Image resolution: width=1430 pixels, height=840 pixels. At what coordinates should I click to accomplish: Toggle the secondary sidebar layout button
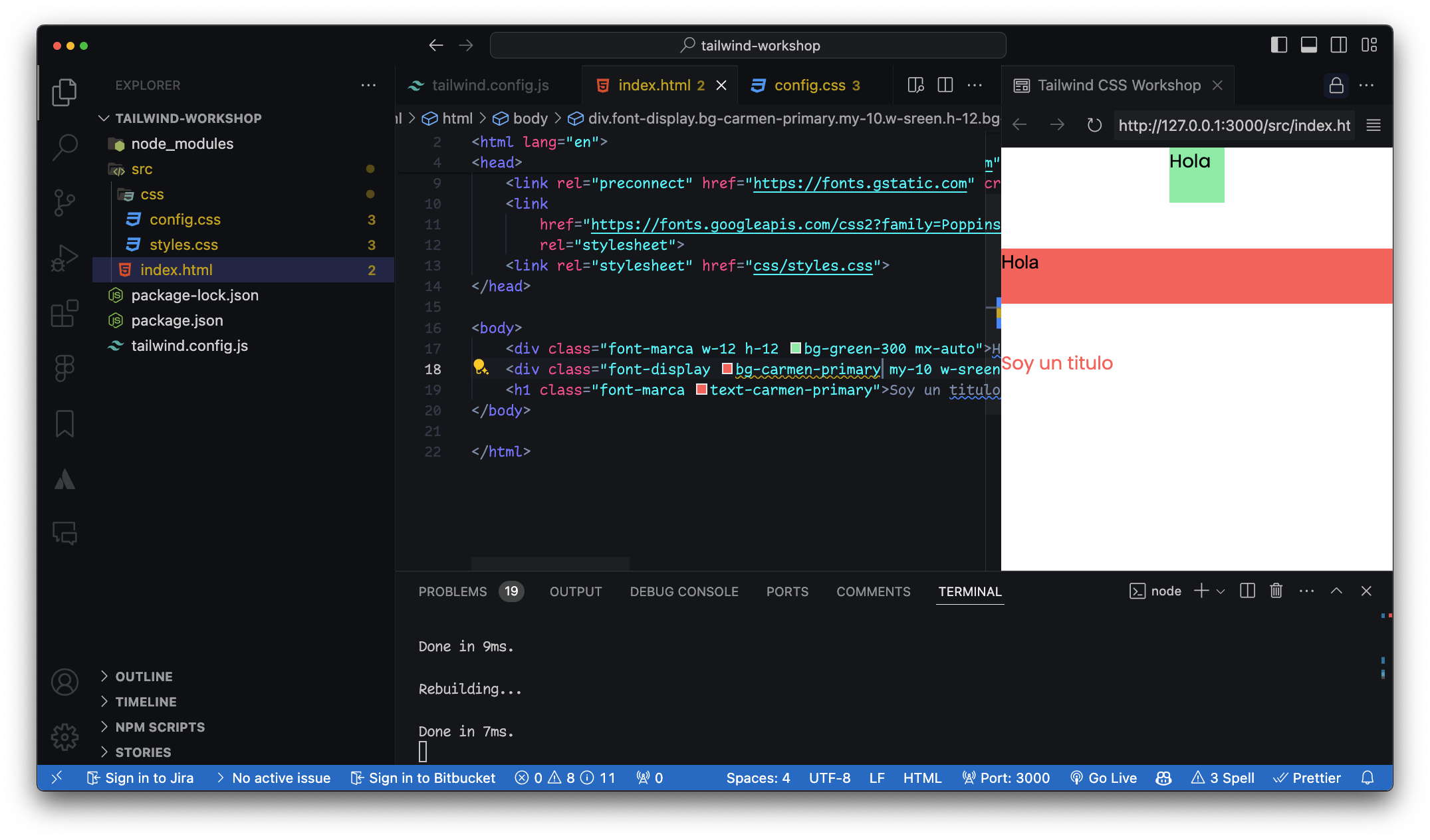(1338, 45)
